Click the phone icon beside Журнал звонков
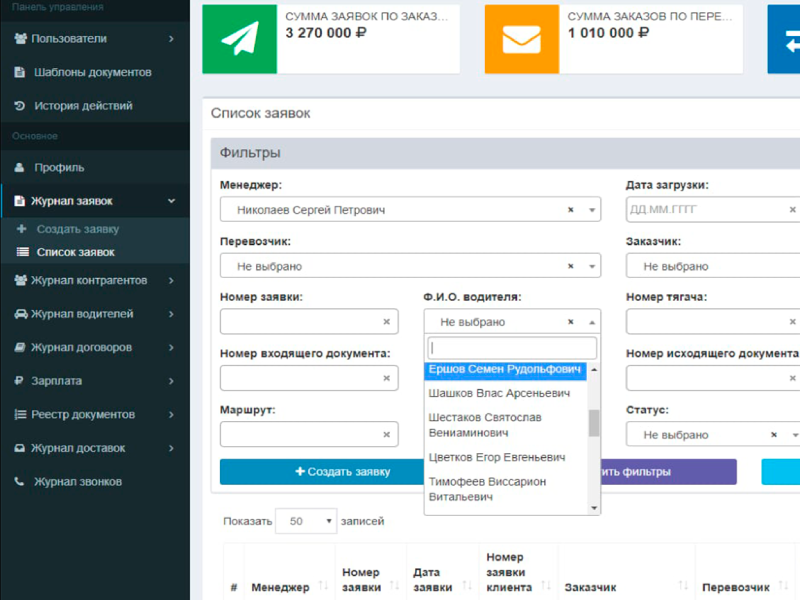 click(20, 482)
